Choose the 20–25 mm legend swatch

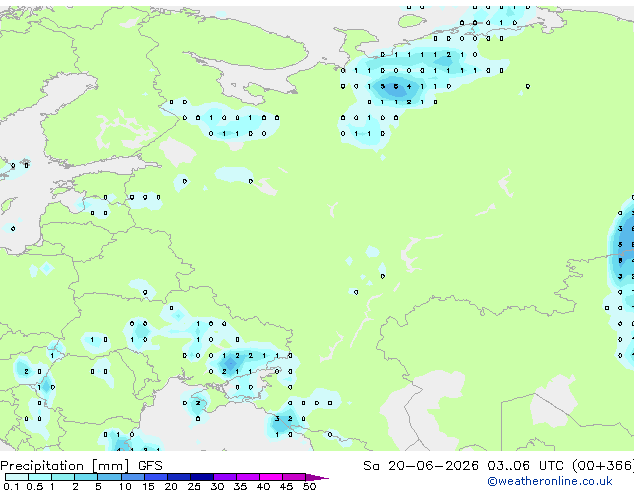click(179, 477)
